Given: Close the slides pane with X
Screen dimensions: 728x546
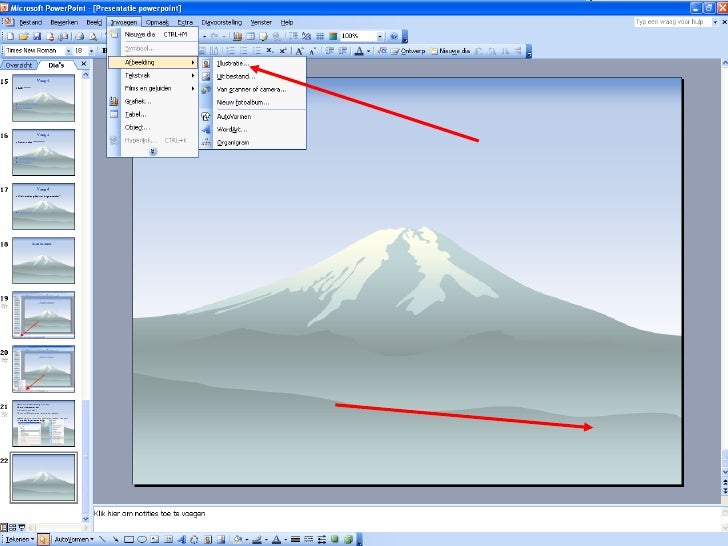Looking at the screenshot, I should click(84, 64).
